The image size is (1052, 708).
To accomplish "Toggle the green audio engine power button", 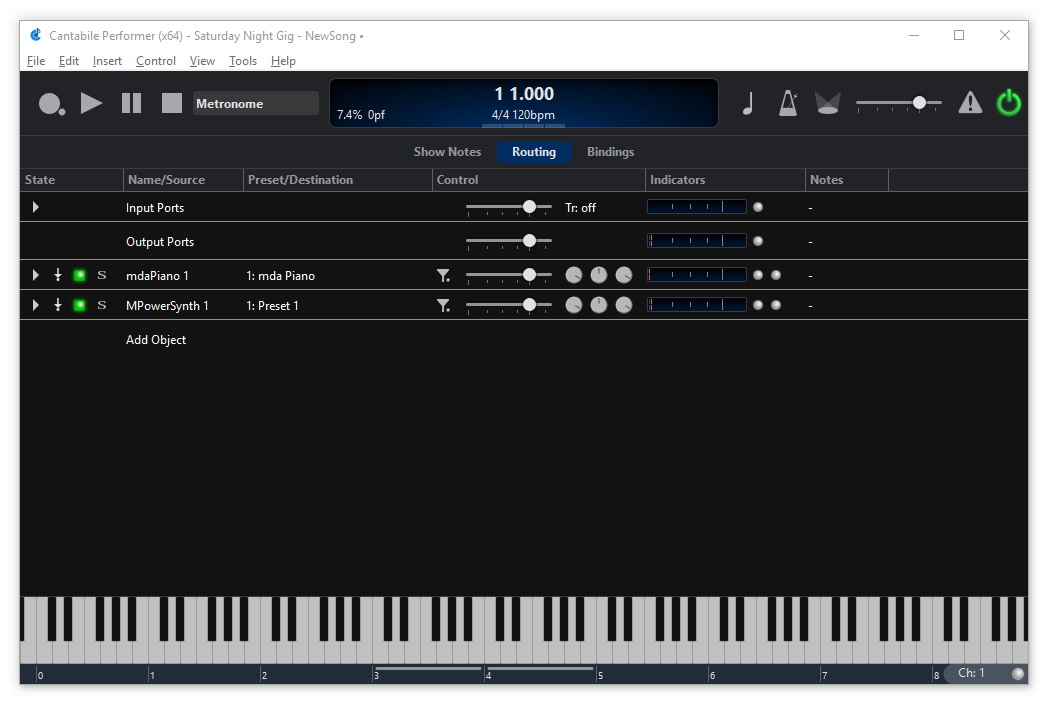I will pos(1008,103).
